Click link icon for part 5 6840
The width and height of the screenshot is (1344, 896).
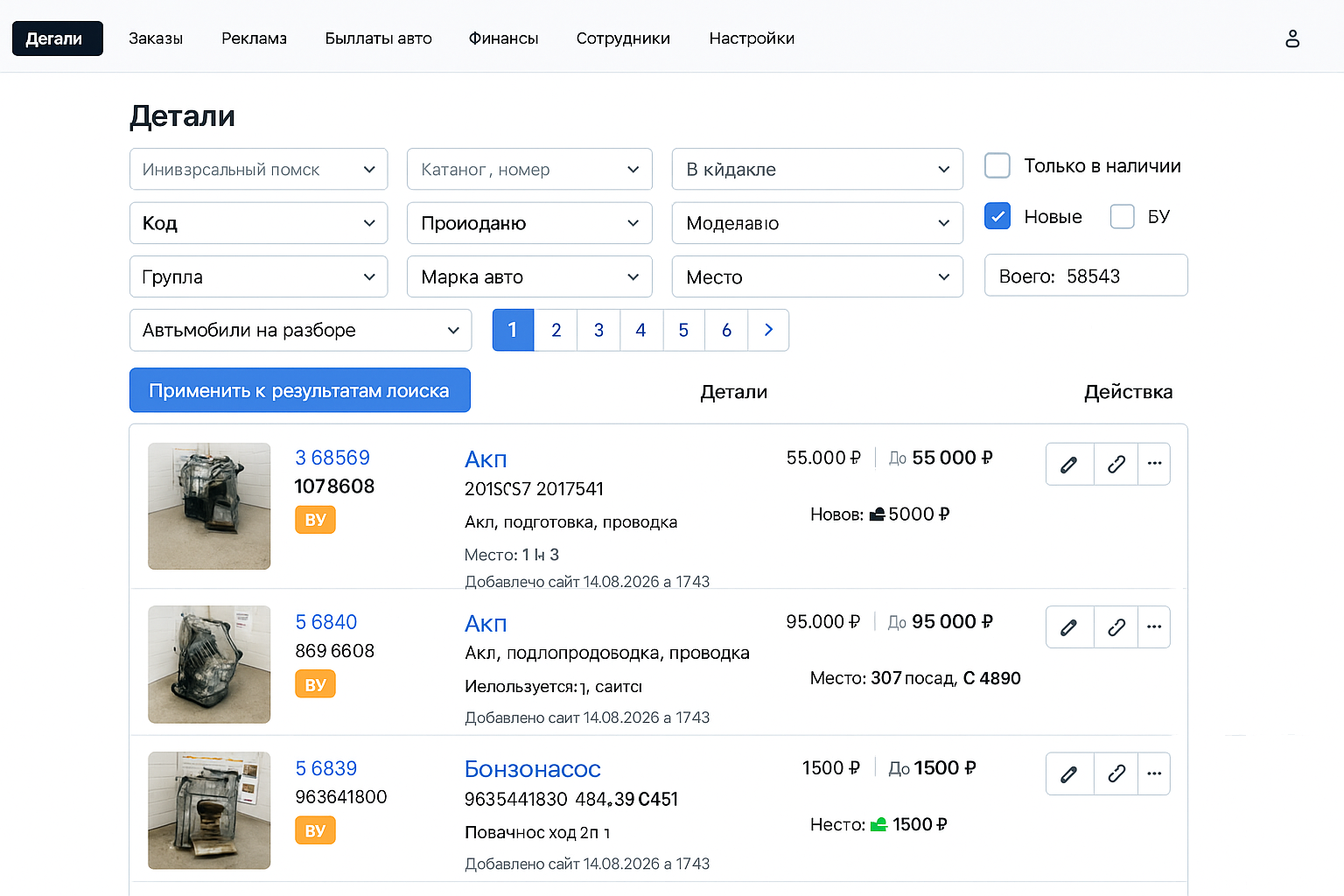pyautogui.click(x=1116, y=627)
